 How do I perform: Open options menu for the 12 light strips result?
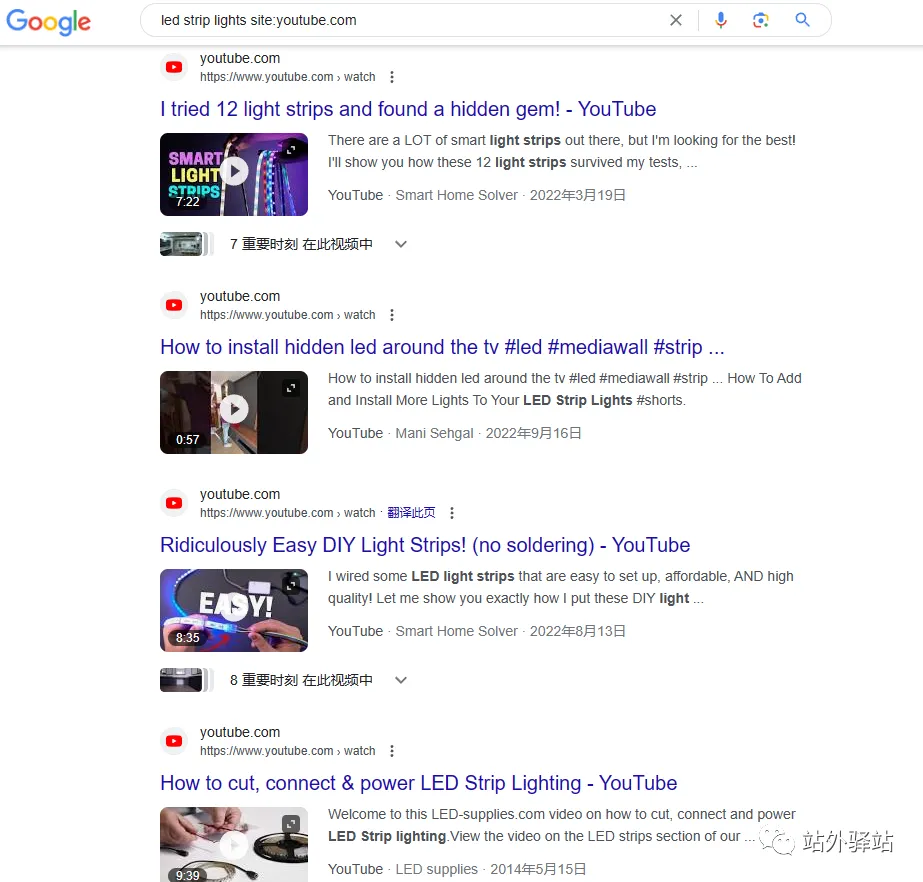pos(392,77)
